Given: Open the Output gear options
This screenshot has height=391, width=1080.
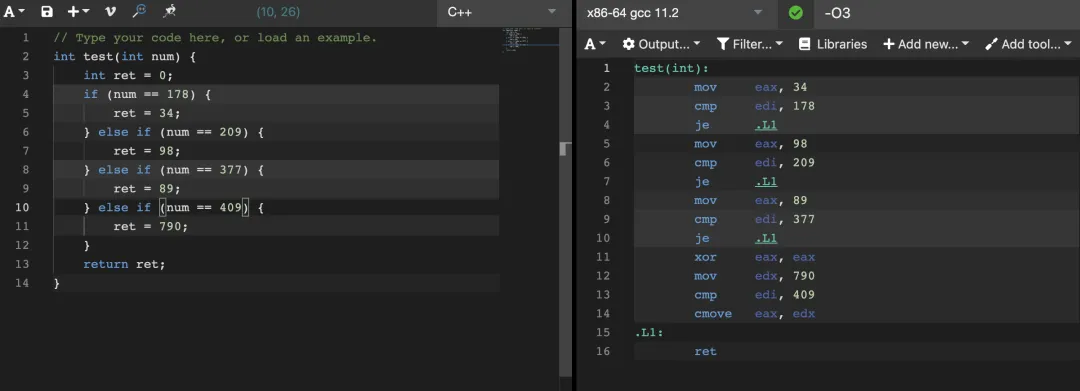Looking at the screenshot, I should tap(661, 44).
